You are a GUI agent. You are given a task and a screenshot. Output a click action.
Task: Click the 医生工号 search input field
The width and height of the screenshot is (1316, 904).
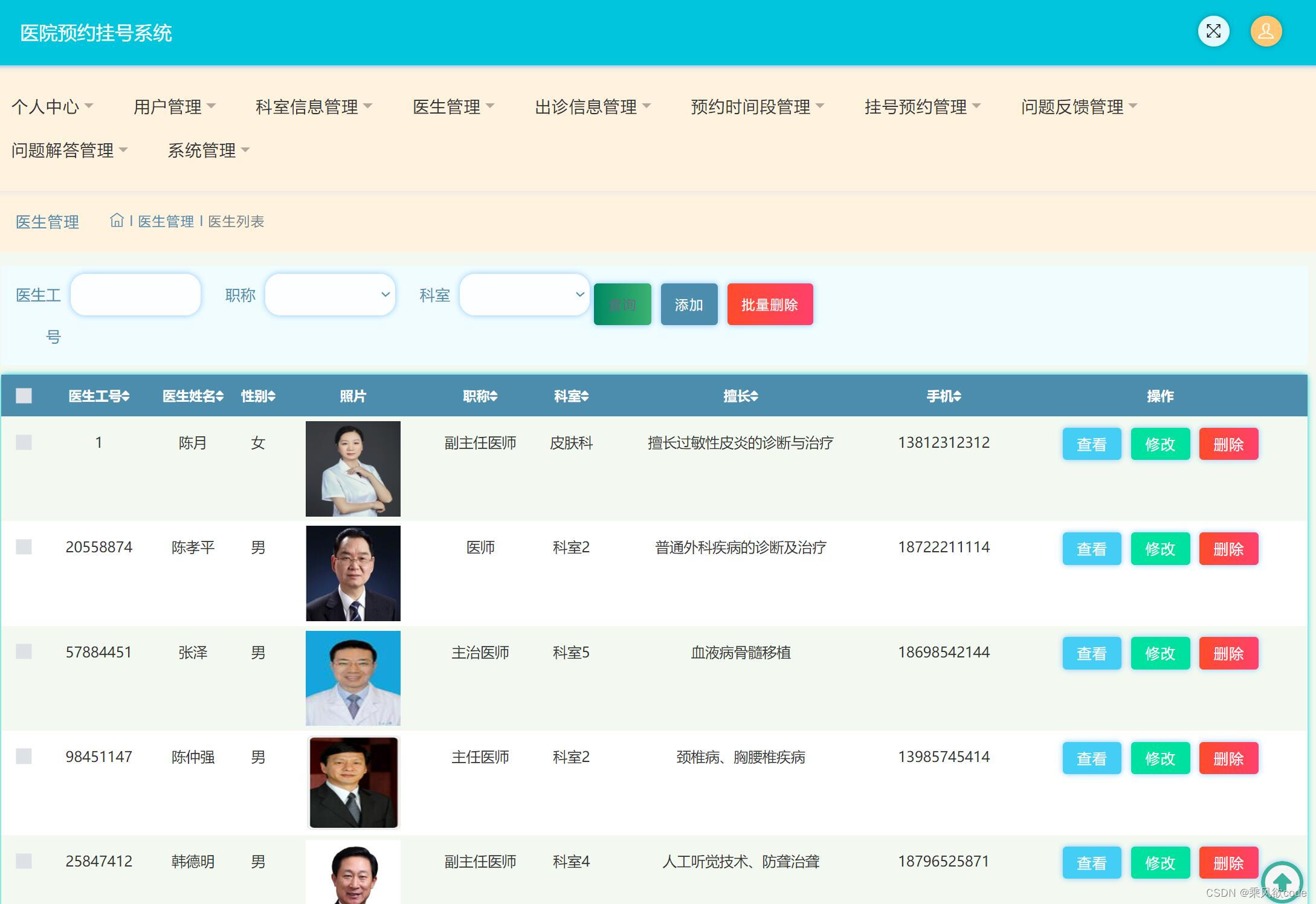coord(135,295)
